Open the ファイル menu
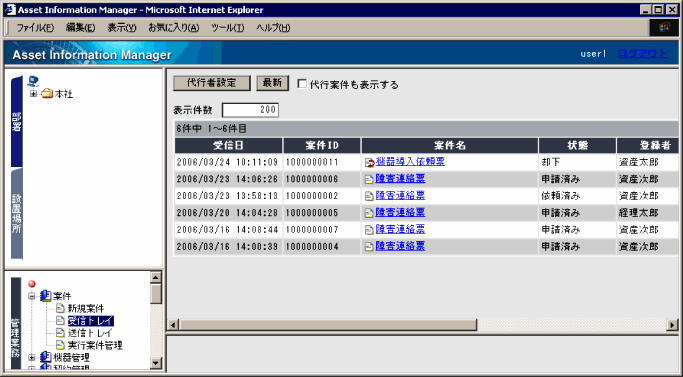Image resolution: width=683 pixels, height=377 pixels. click(35, 28)
